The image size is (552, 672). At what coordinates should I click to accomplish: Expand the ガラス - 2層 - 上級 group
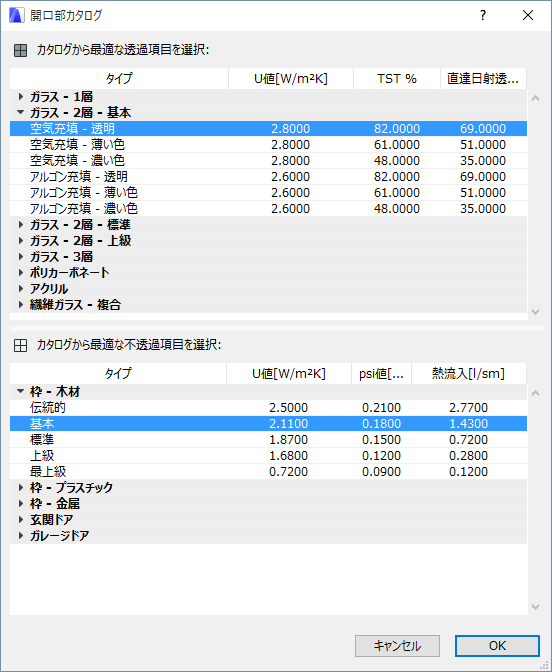click(x=21, y=240)
